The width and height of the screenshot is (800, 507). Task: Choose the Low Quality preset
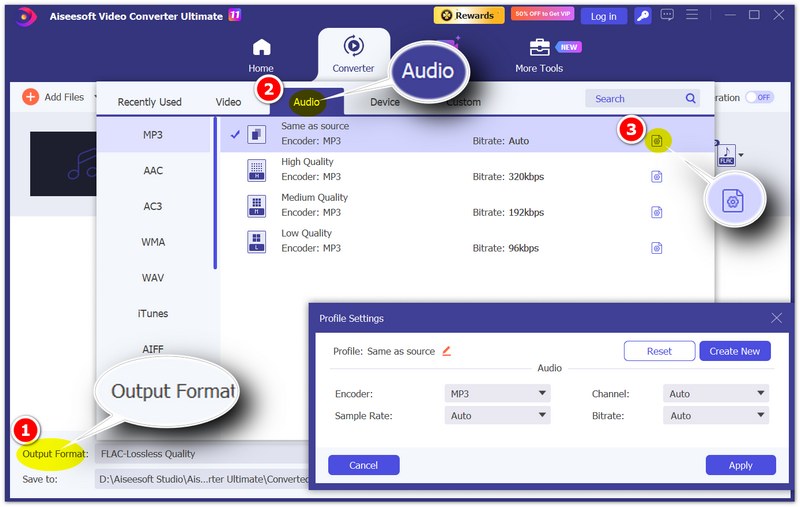tap(467, 241)
